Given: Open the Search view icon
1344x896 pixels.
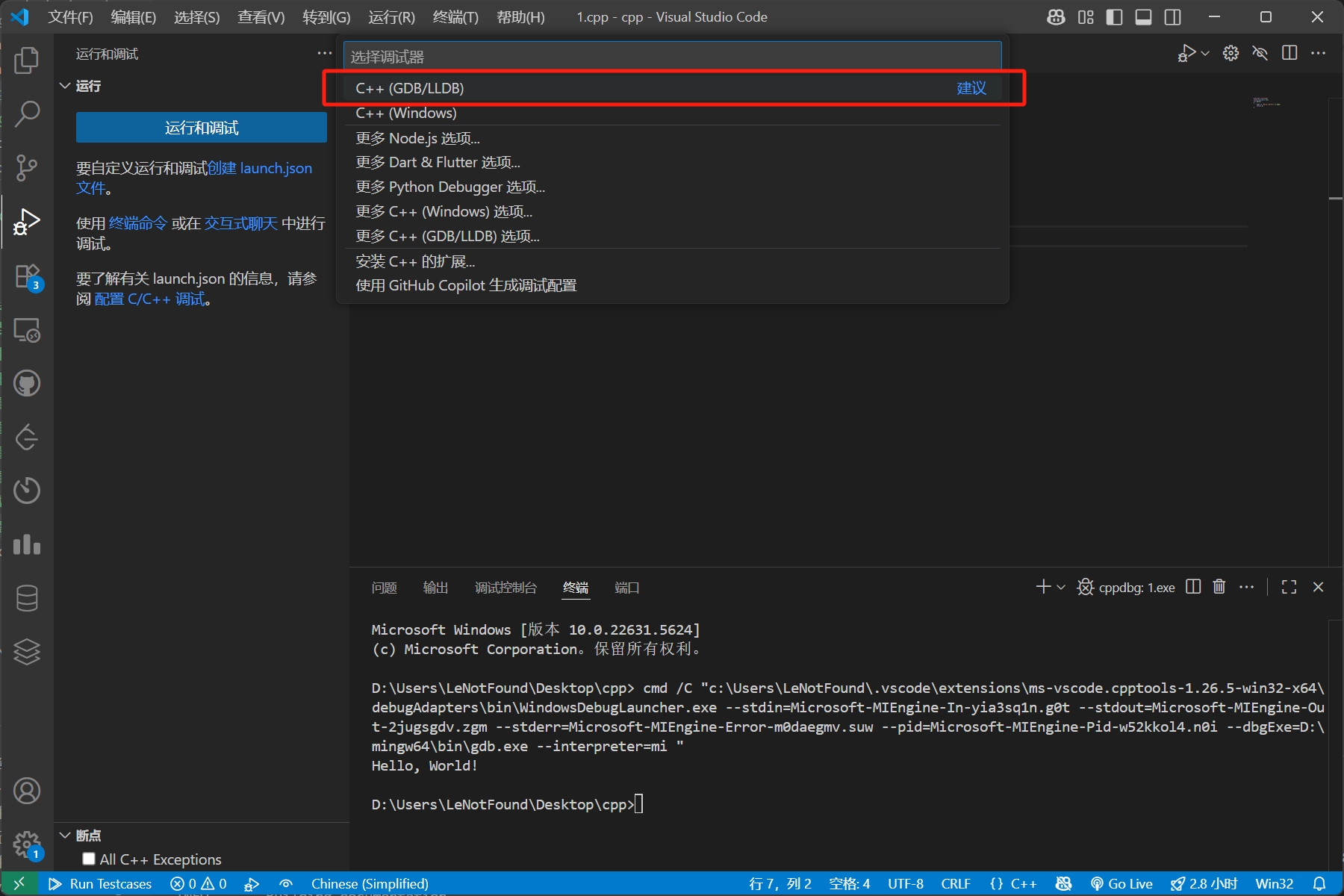Looking at the screenshot, I should (27, 114).
